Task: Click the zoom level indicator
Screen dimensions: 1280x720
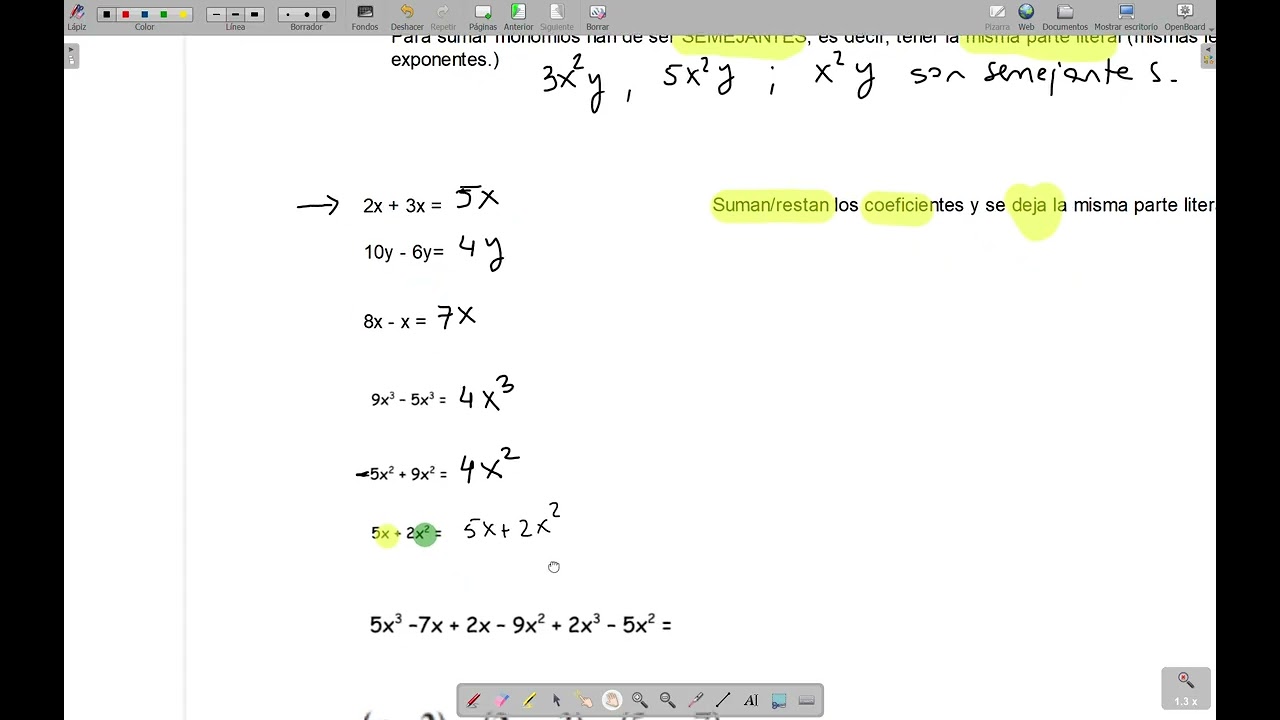Action: 1185,688
